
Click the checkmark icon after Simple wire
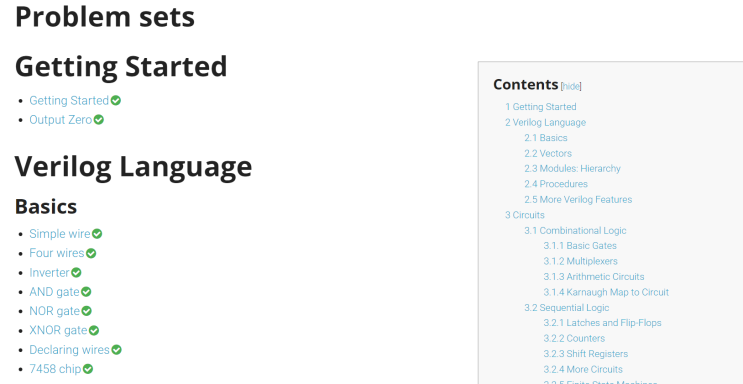pos(97,234)
